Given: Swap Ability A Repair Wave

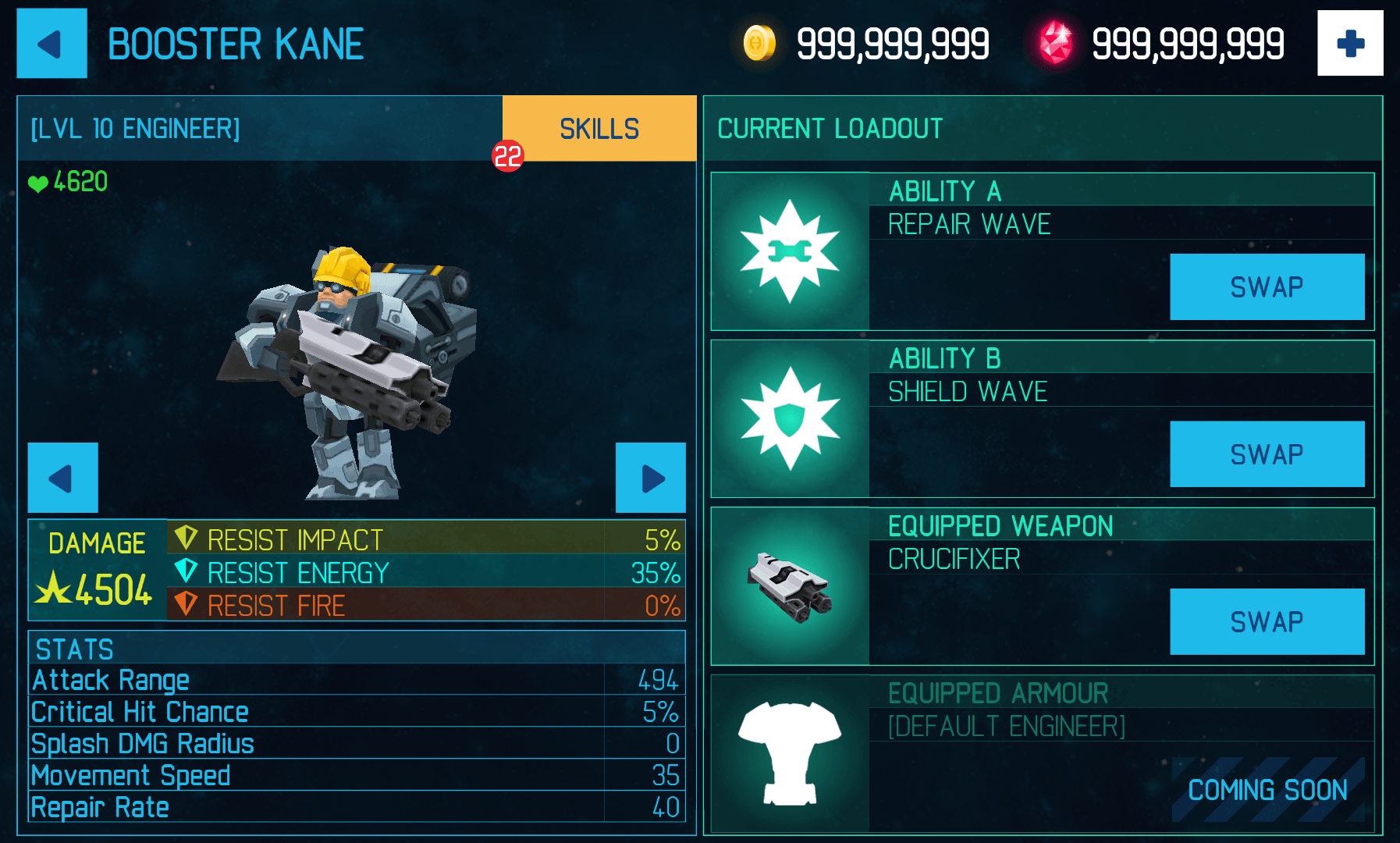Looking at the screenshot, I should (x=1267, y=286).
